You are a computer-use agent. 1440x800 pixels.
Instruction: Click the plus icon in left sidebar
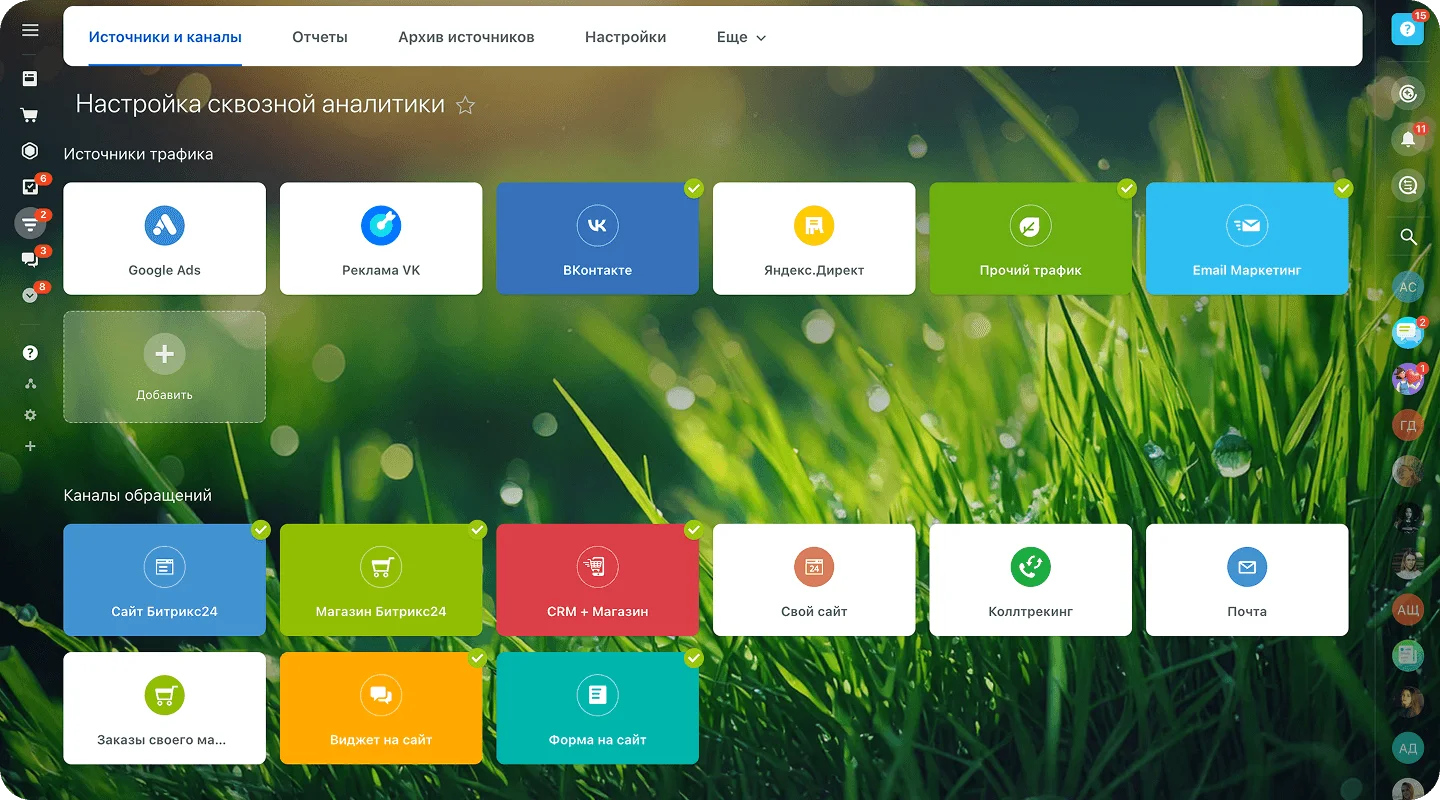coord(30,446)
